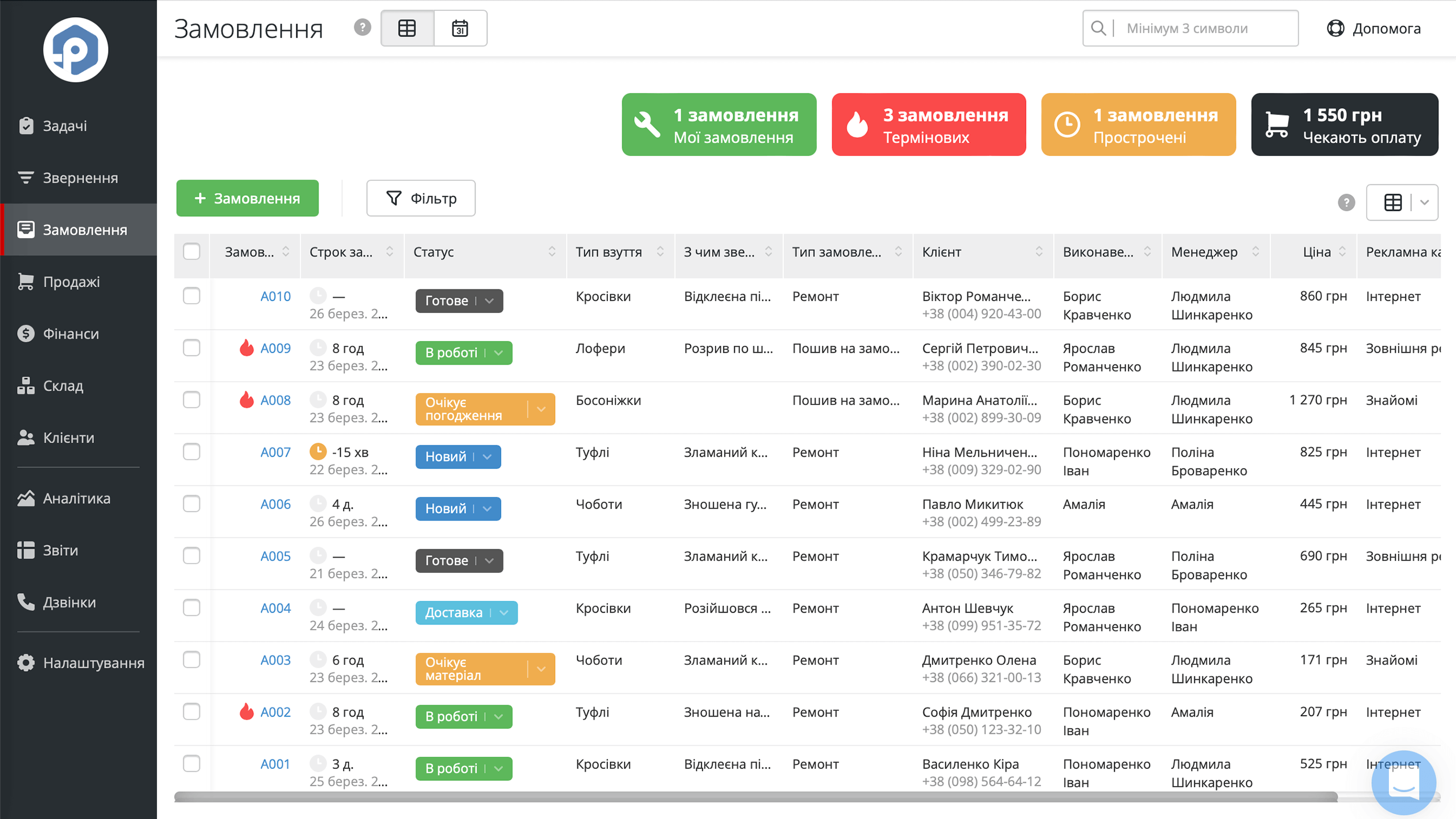Select the checkbox for order A007
Image resolution: width=1456 pixels, height=819 pixels.
pos(192,452)
